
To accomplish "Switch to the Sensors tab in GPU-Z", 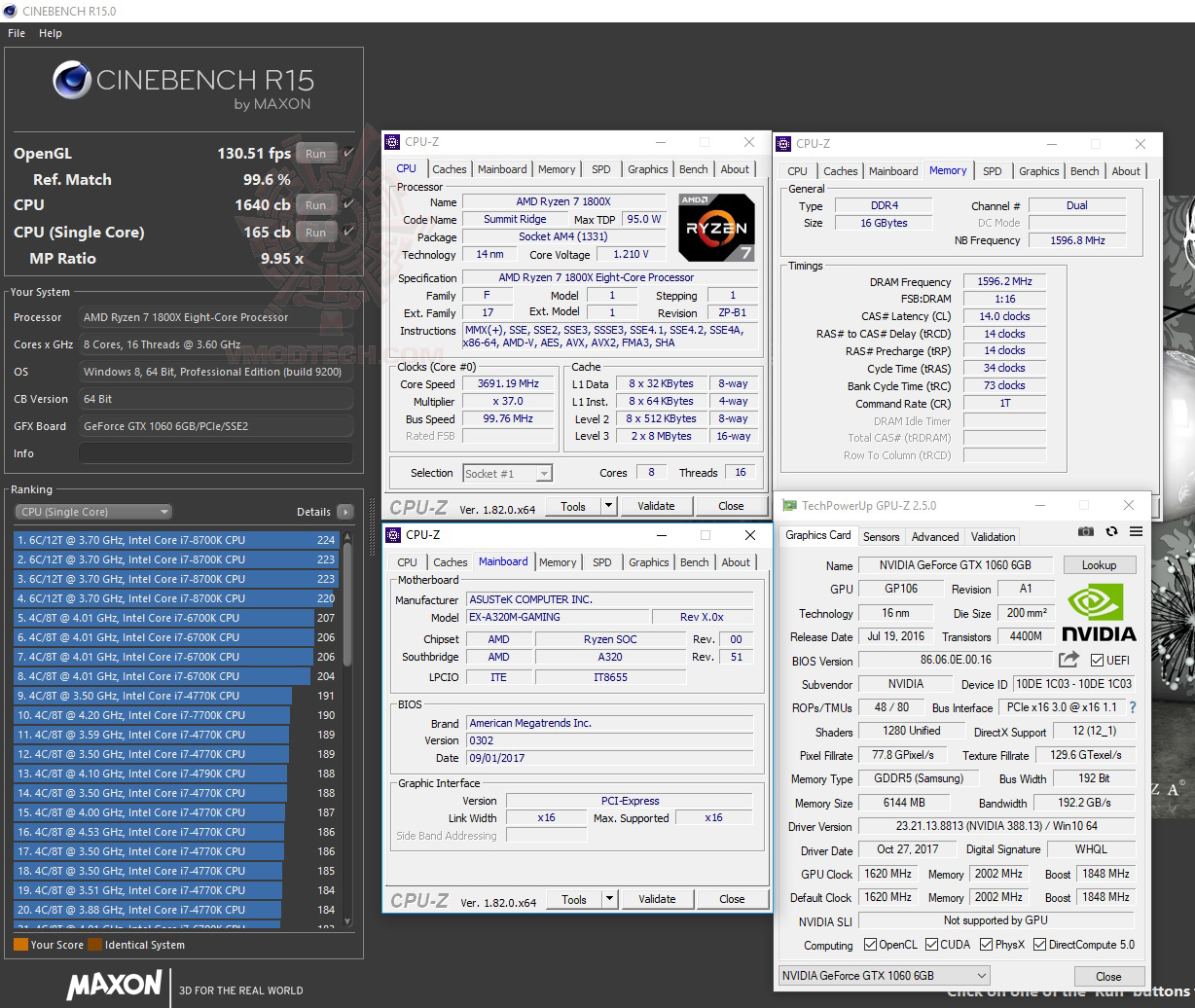I will [882, 536].
